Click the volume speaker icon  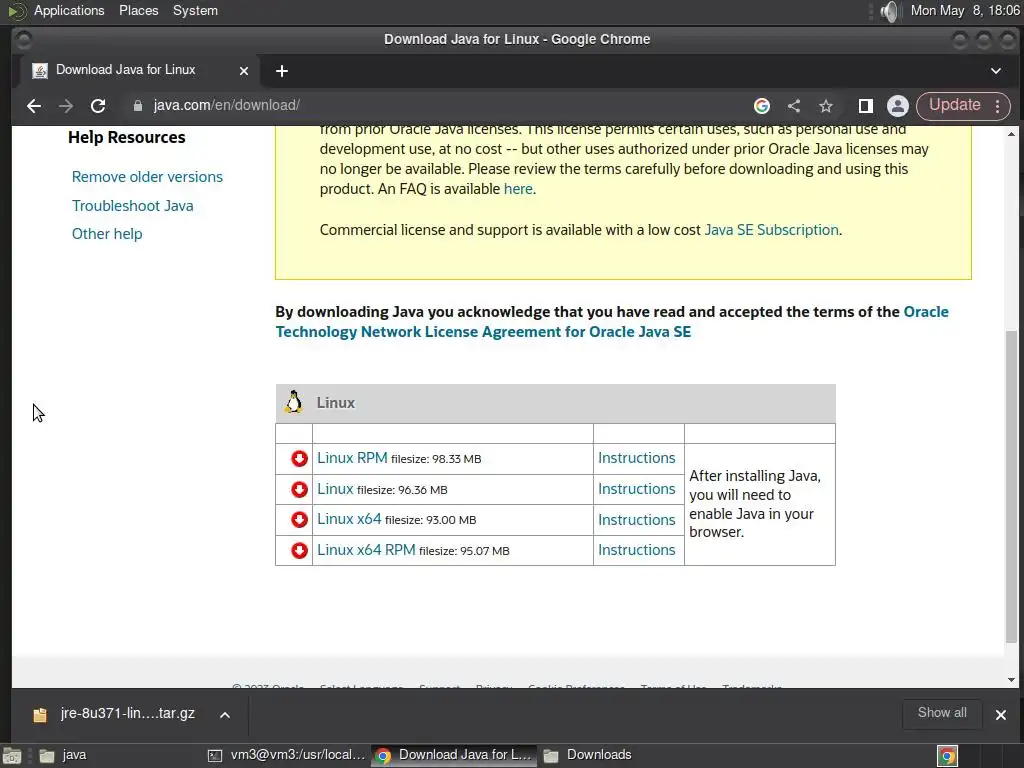click(x=889, y=11)
